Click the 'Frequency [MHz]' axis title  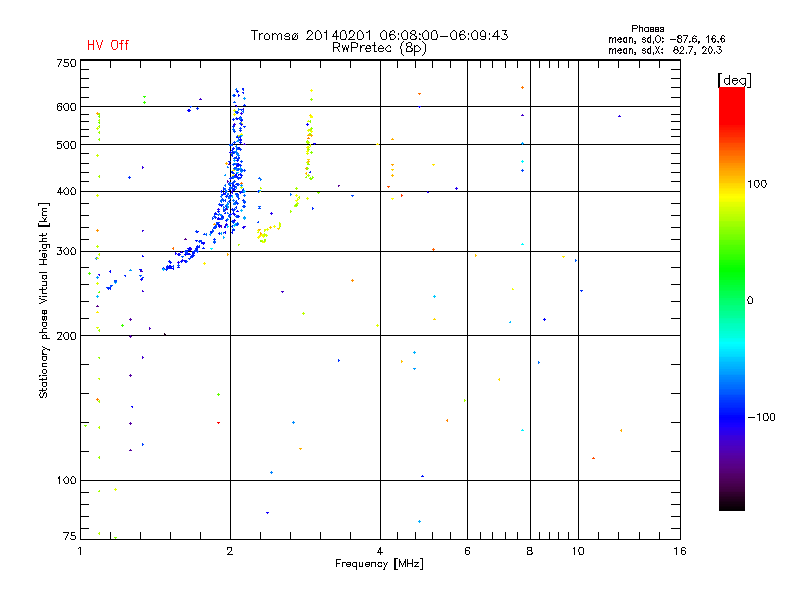(379, 564)
